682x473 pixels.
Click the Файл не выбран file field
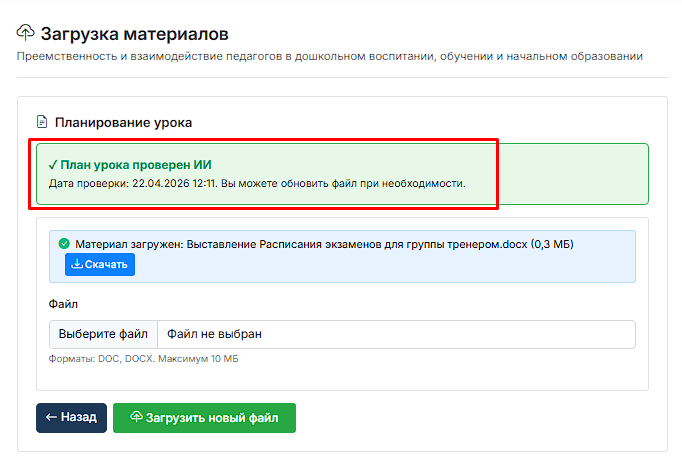coord(396,334)
